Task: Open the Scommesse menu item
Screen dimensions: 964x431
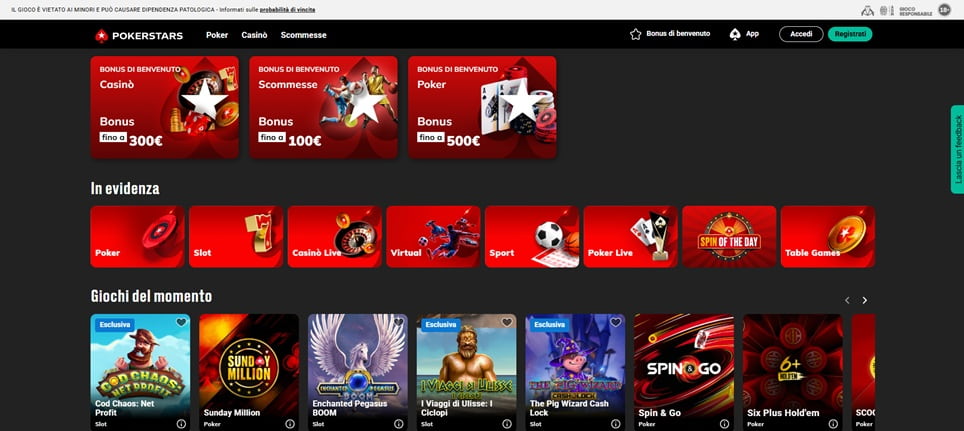Action: (303, 35)
